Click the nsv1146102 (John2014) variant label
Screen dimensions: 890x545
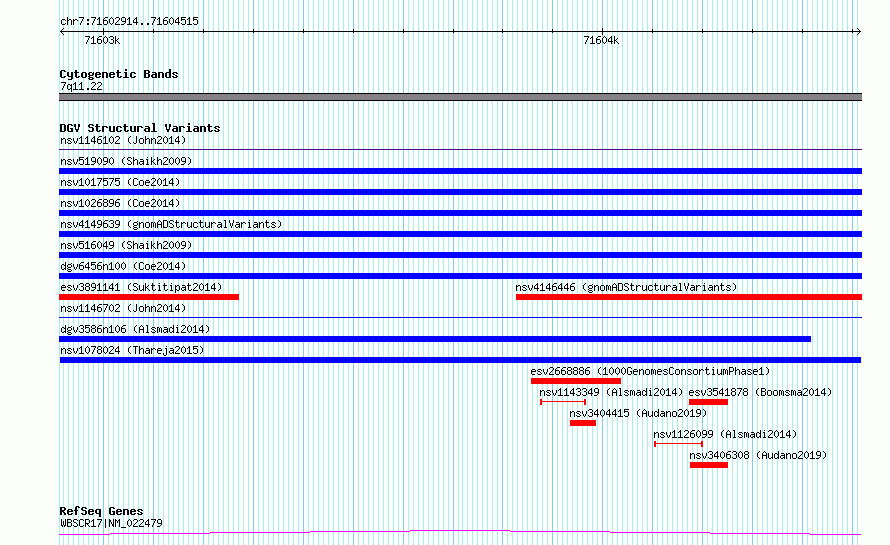123,140
